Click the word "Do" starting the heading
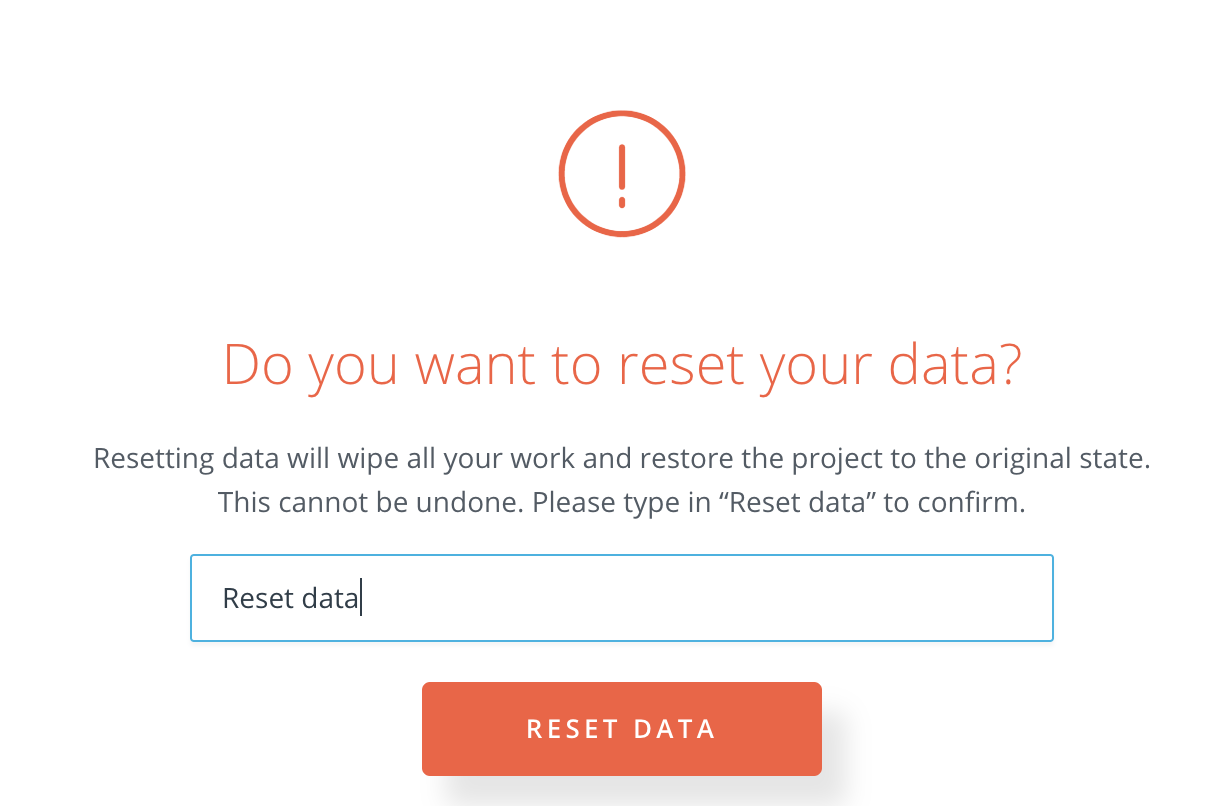Image resolution: width=1224 pixels, height=806 pixels. click(258, 365)
